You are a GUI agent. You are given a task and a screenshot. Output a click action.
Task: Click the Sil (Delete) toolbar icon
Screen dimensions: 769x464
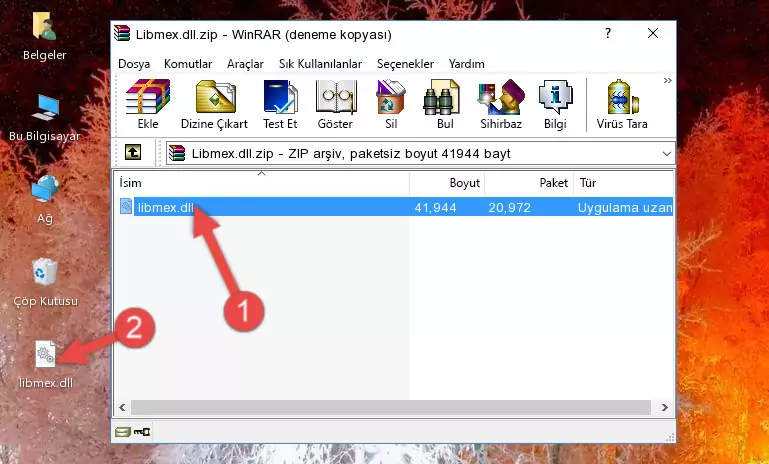point(391,104)
